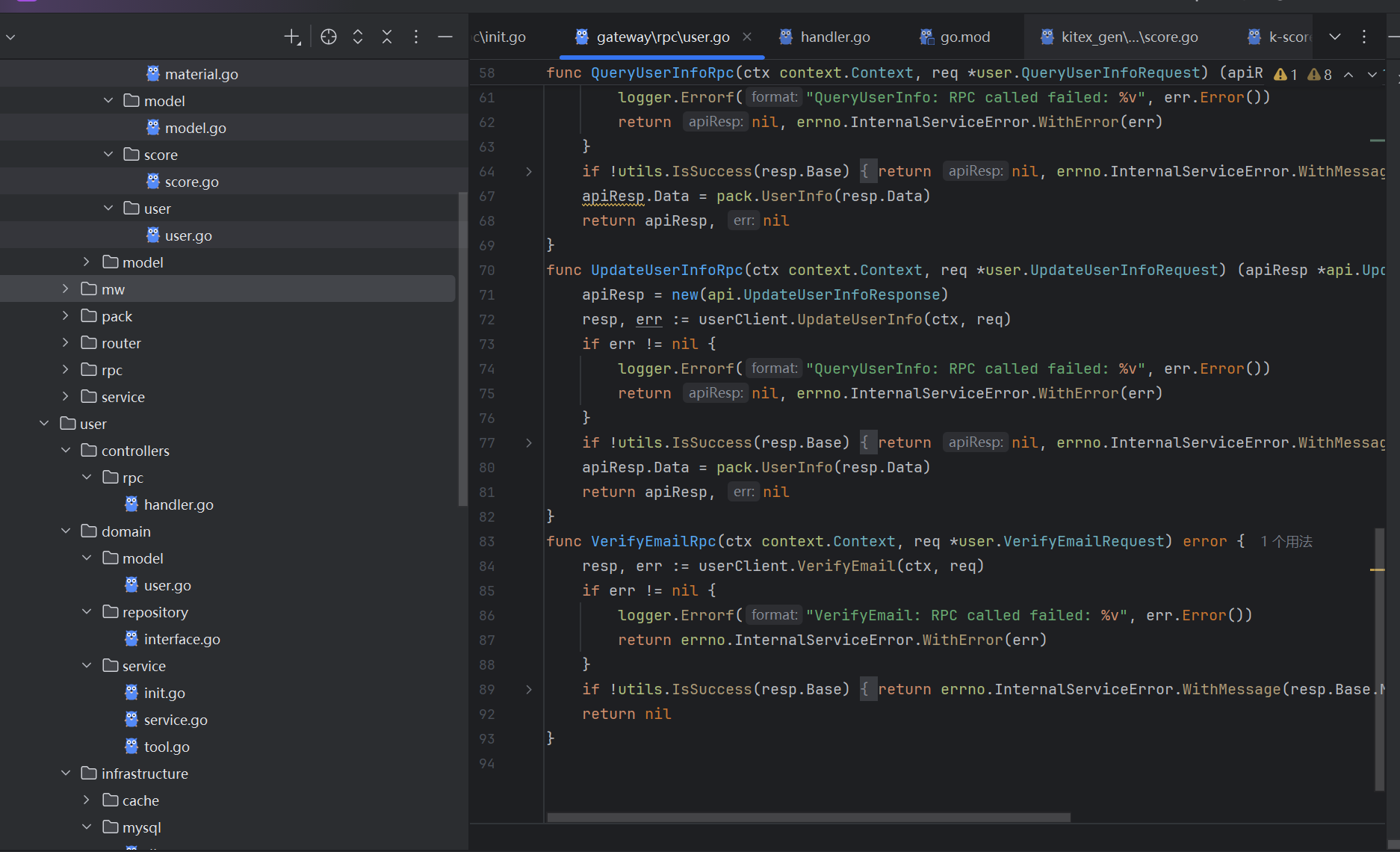Click the vertical editor scrollbar
The width and height of the screenshot is (1400, 852).
click(1379, 659)
